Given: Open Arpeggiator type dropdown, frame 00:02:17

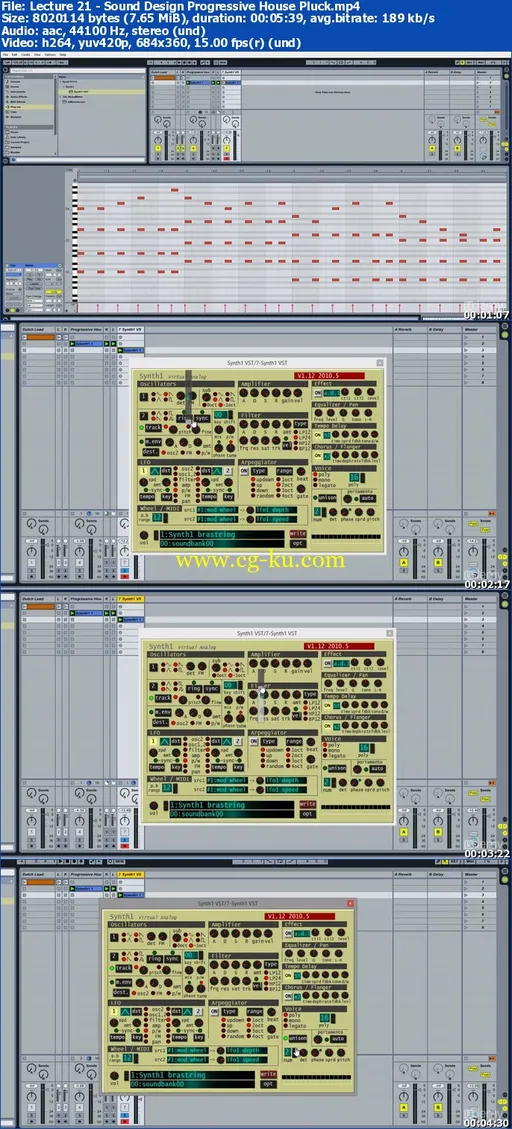Looking at the screenshot, I should click(x=259, y=472).
